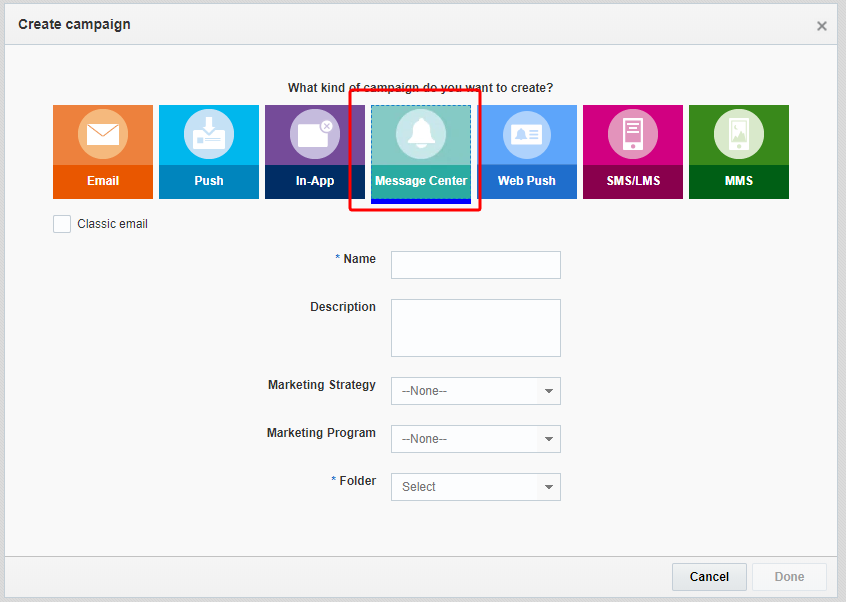Select the SMS/LMS campaign tile
The width and height of the screenshot is (846, 602).
pos(633,152)
